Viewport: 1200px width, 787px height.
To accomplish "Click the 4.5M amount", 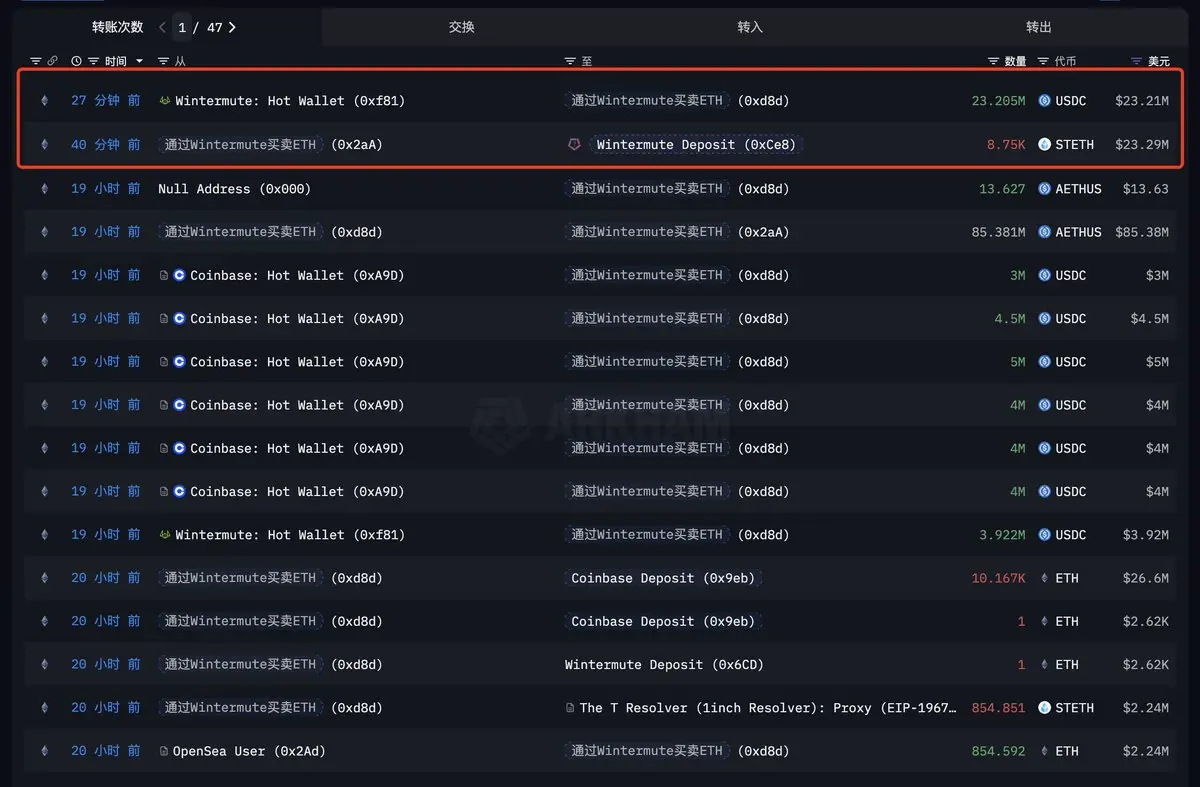I will pyautogui.click(x=1010, y=319).
